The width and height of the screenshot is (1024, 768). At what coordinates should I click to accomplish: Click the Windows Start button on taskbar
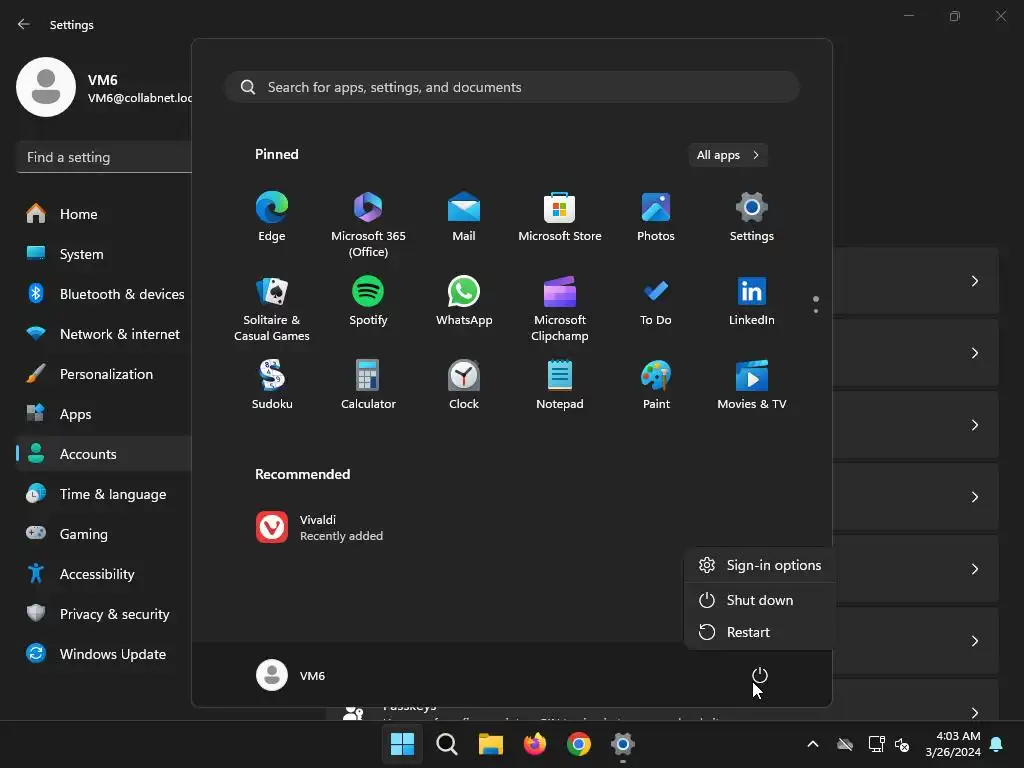(x=402, y=744)
